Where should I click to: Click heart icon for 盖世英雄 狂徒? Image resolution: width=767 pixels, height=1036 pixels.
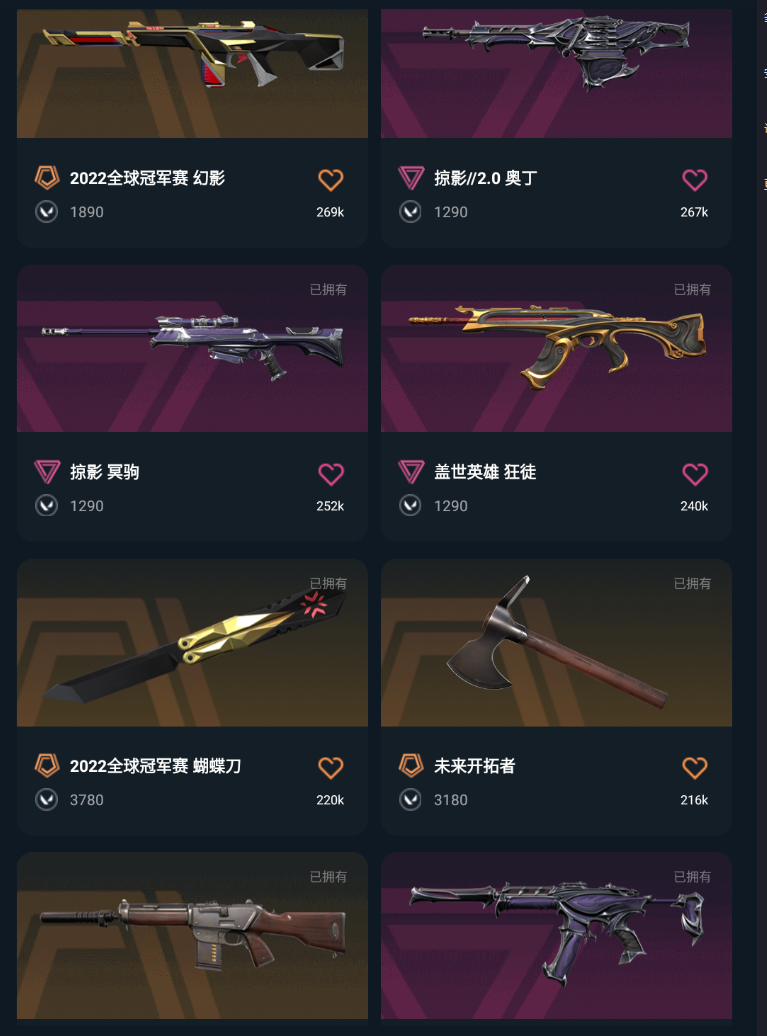694,474
